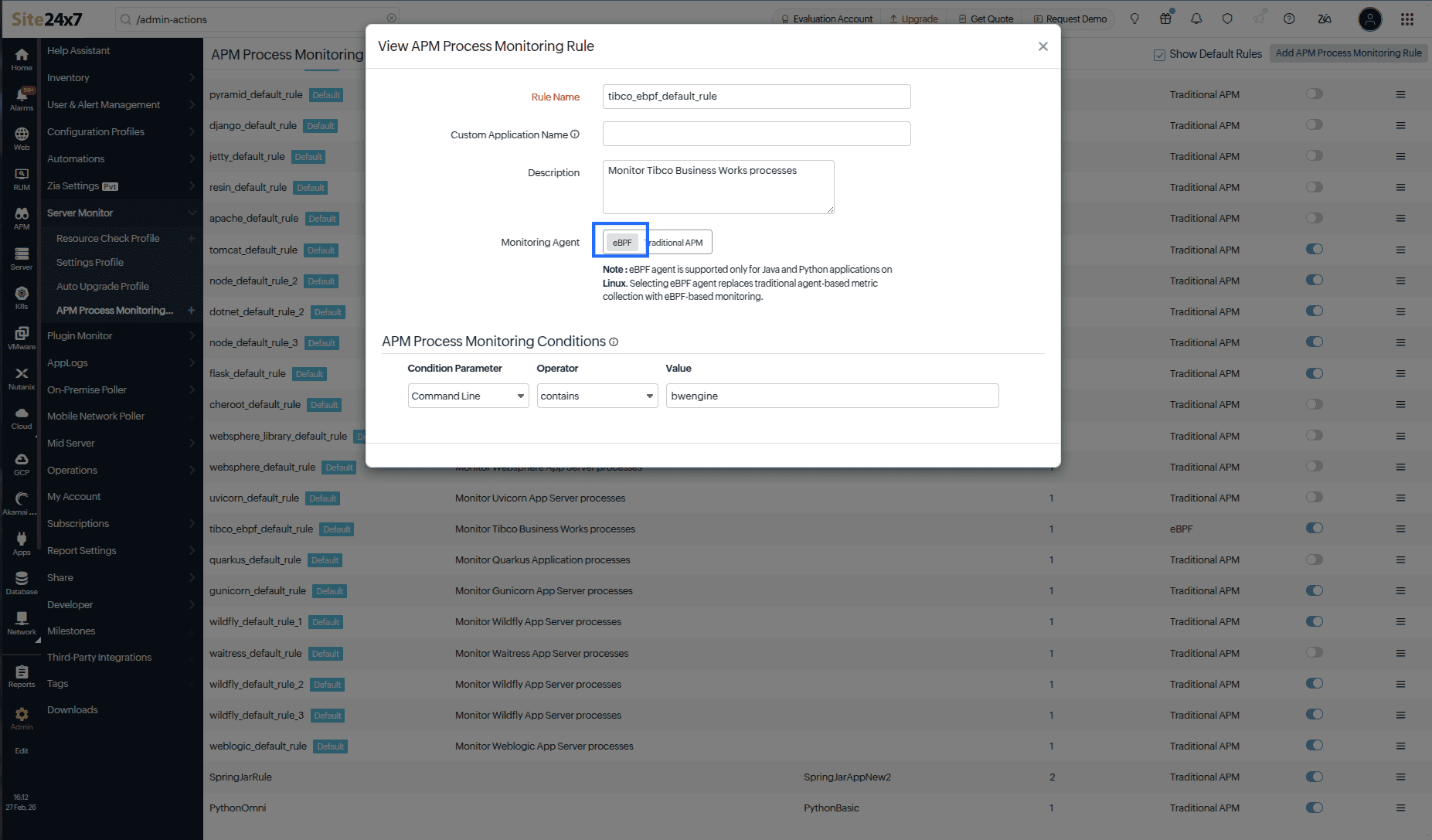Open the Akamai section

click(x=22, y=504)
